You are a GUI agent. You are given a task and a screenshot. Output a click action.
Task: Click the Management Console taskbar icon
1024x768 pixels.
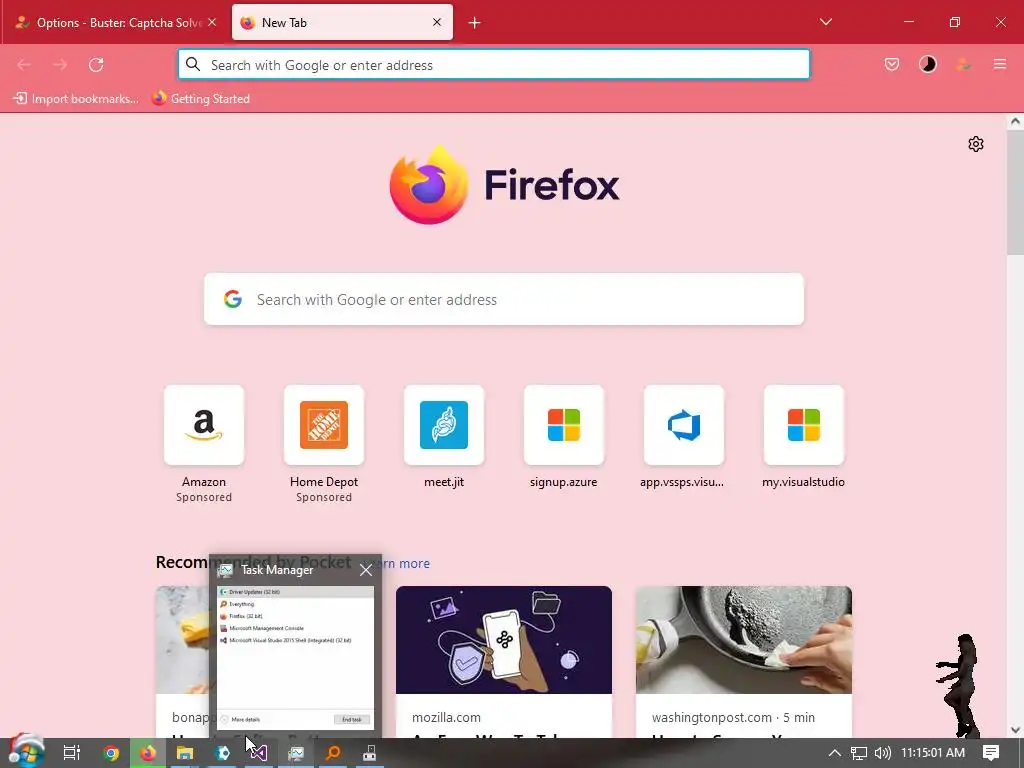[x=370, y=753]
